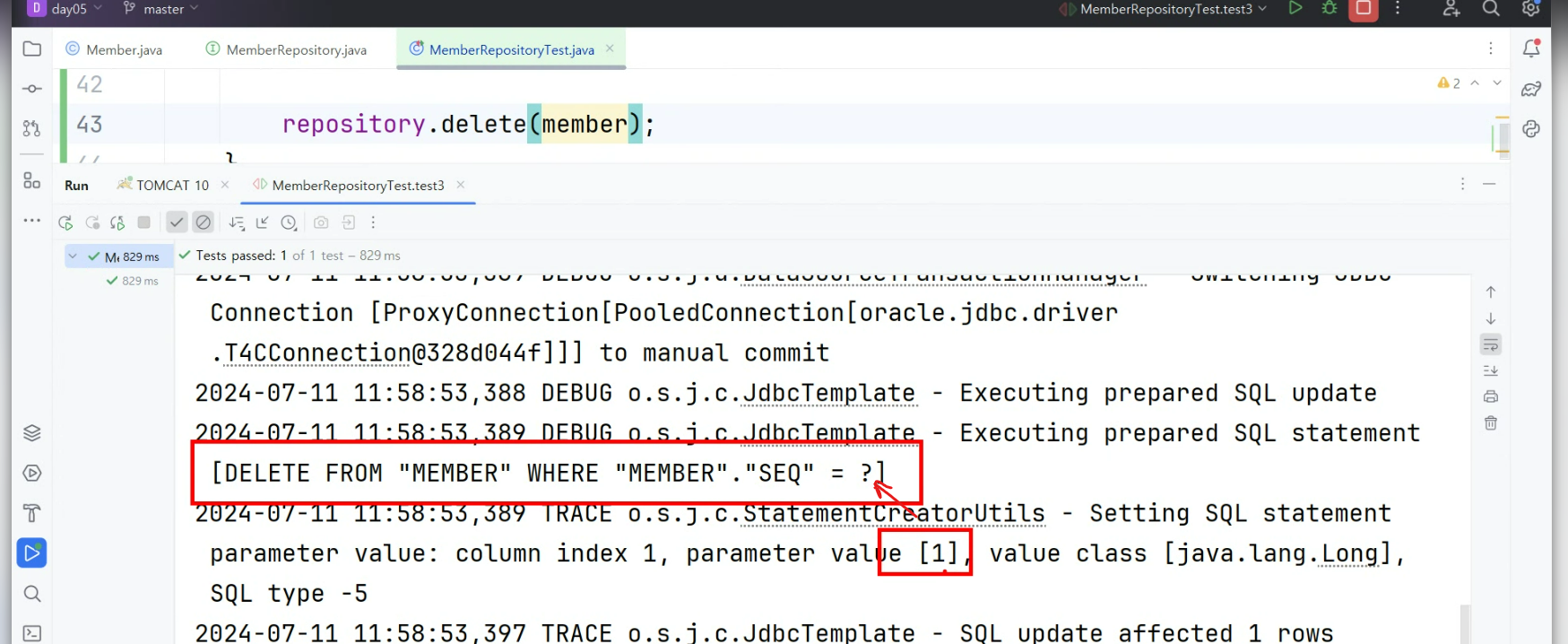
Task: Toggle soft-wrap in console
Action: coord(1491,344)
